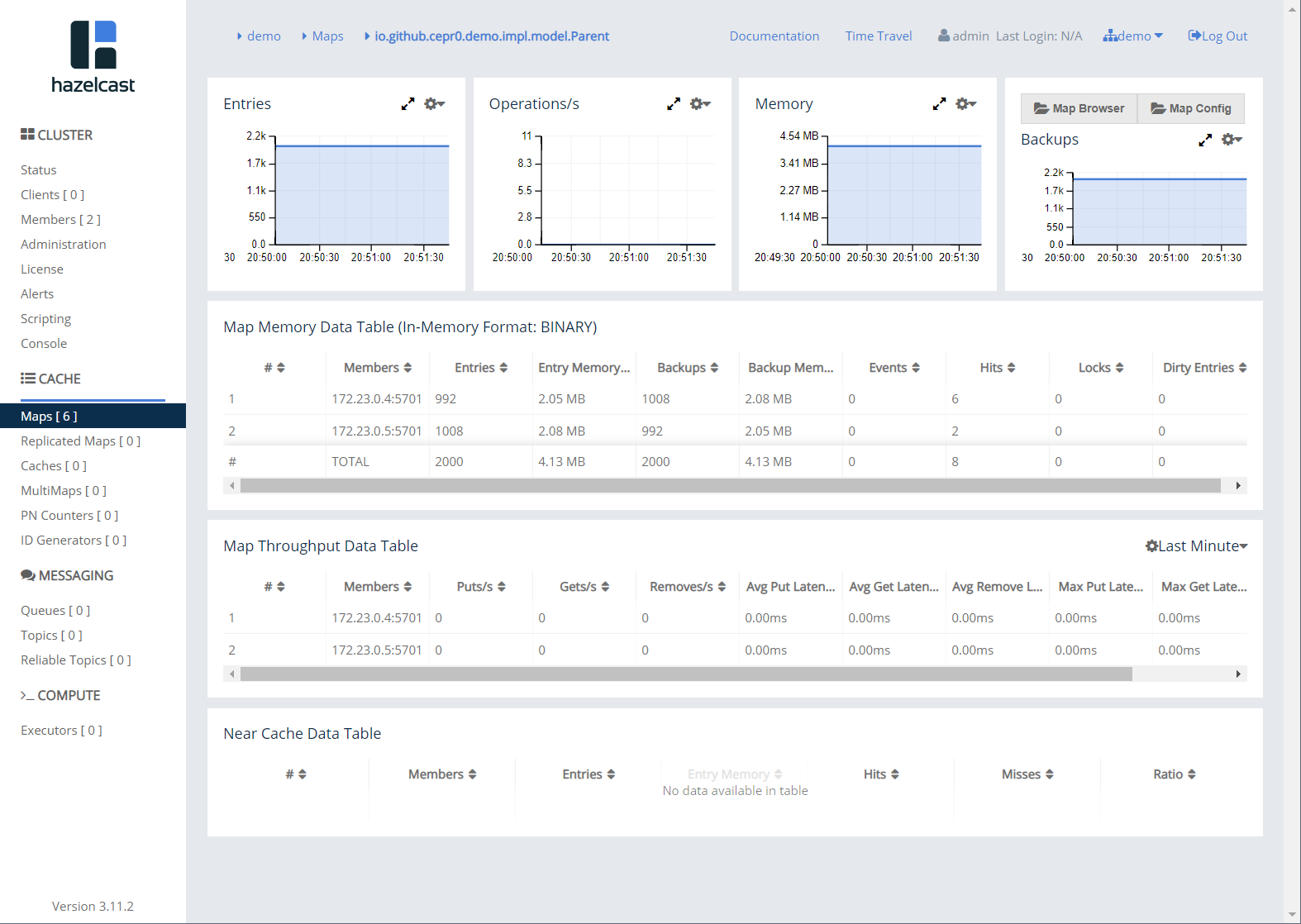Select Maps [ 6 ] in sidebar
This screenshot has height=924, width=1301.
pos(93,416)
